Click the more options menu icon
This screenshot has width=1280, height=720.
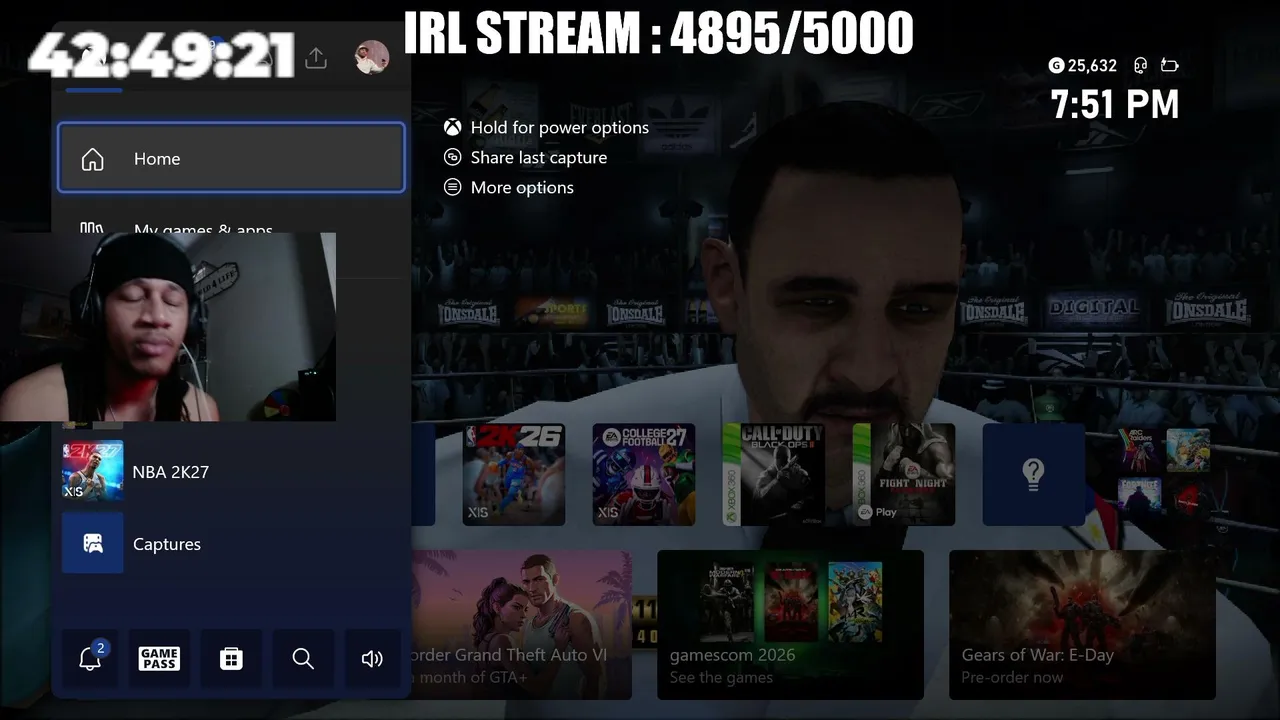point(453,187)
